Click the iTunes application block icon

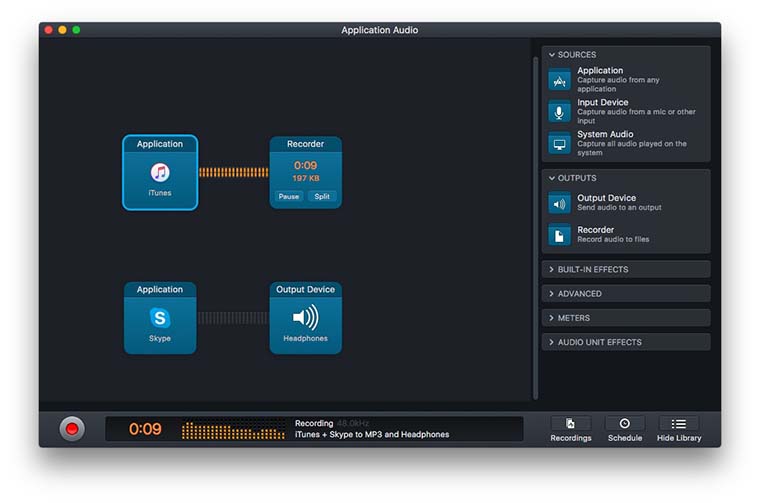pos(160,173)
